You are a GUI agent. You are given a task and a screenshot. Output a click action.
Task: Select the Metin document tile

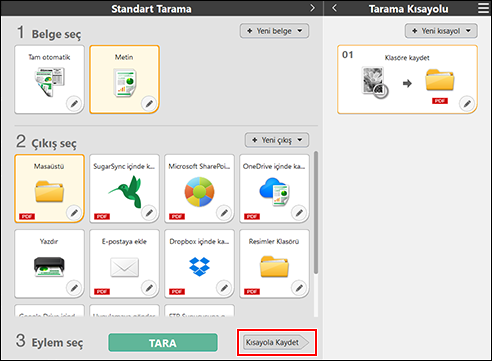click(124, 80)
